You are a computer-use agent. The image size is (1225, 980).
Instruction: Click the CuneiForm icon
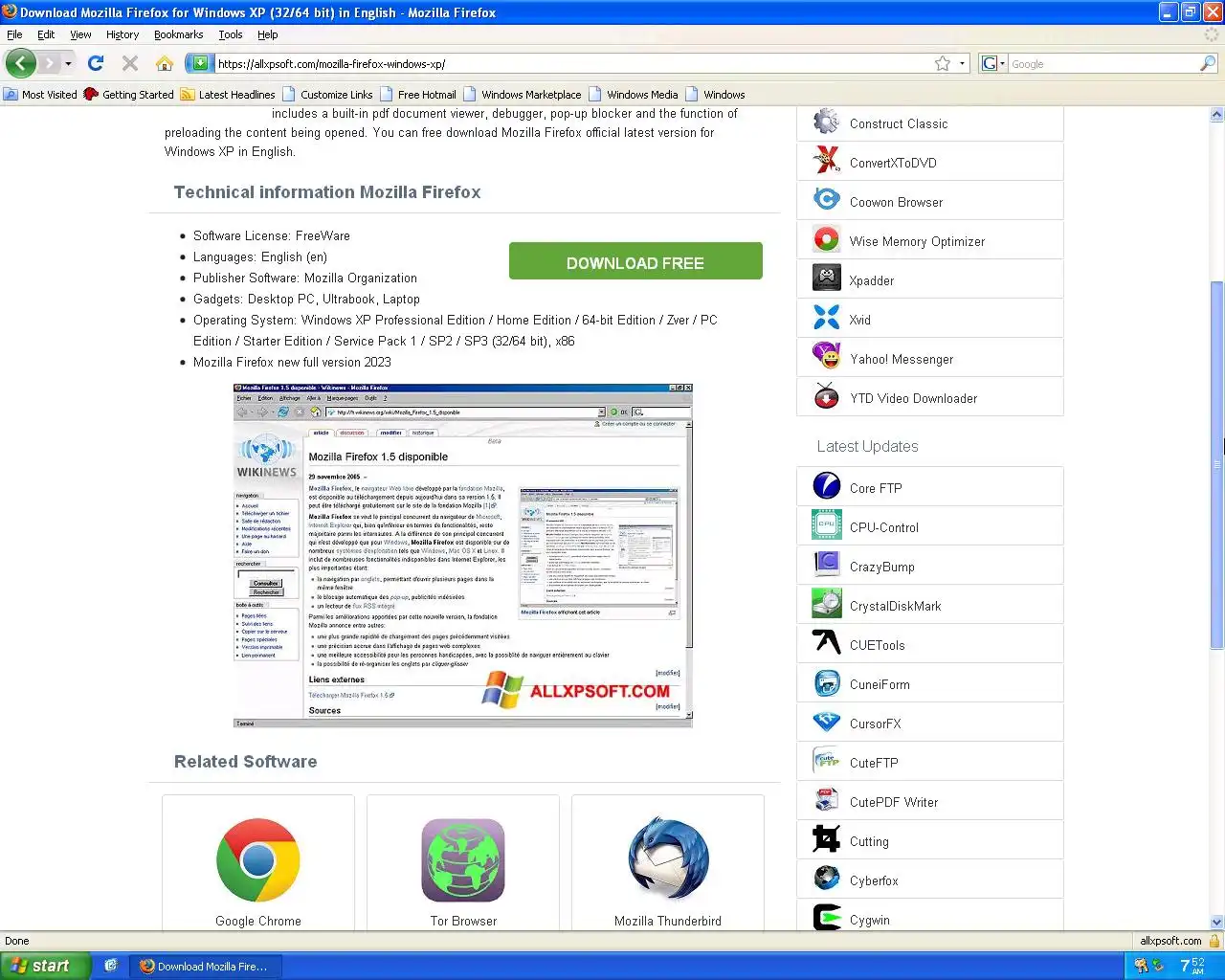point(826,683)
